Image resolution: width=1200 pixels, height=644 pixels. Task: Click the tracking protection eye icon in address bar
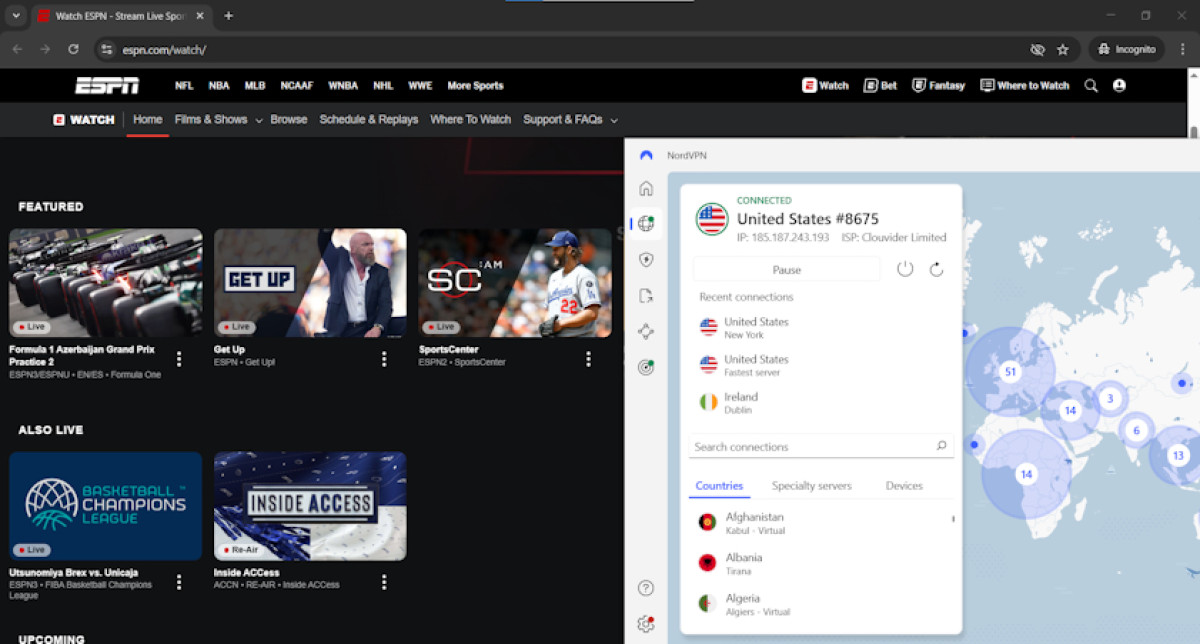click(1037, 49)
